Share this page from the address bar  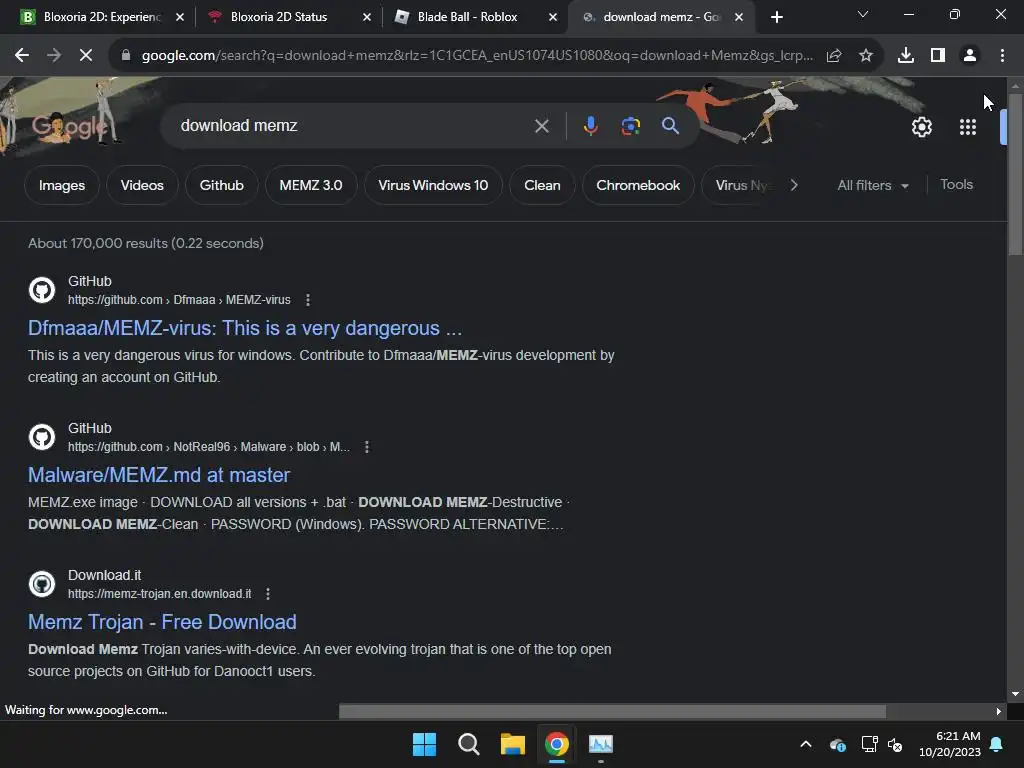point(834,56)
